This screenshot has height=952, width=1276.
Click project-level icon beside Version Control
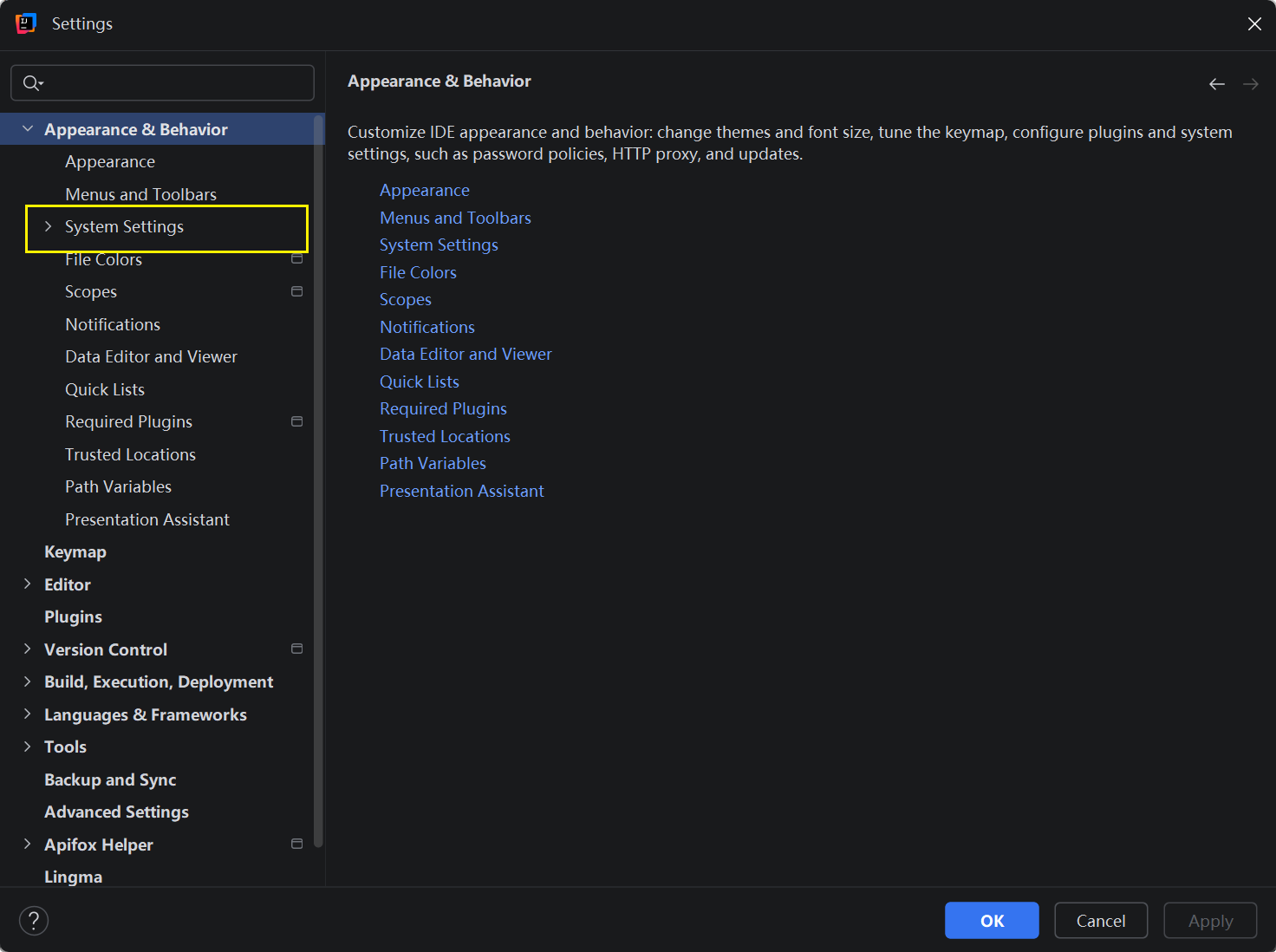coord(296,649)
